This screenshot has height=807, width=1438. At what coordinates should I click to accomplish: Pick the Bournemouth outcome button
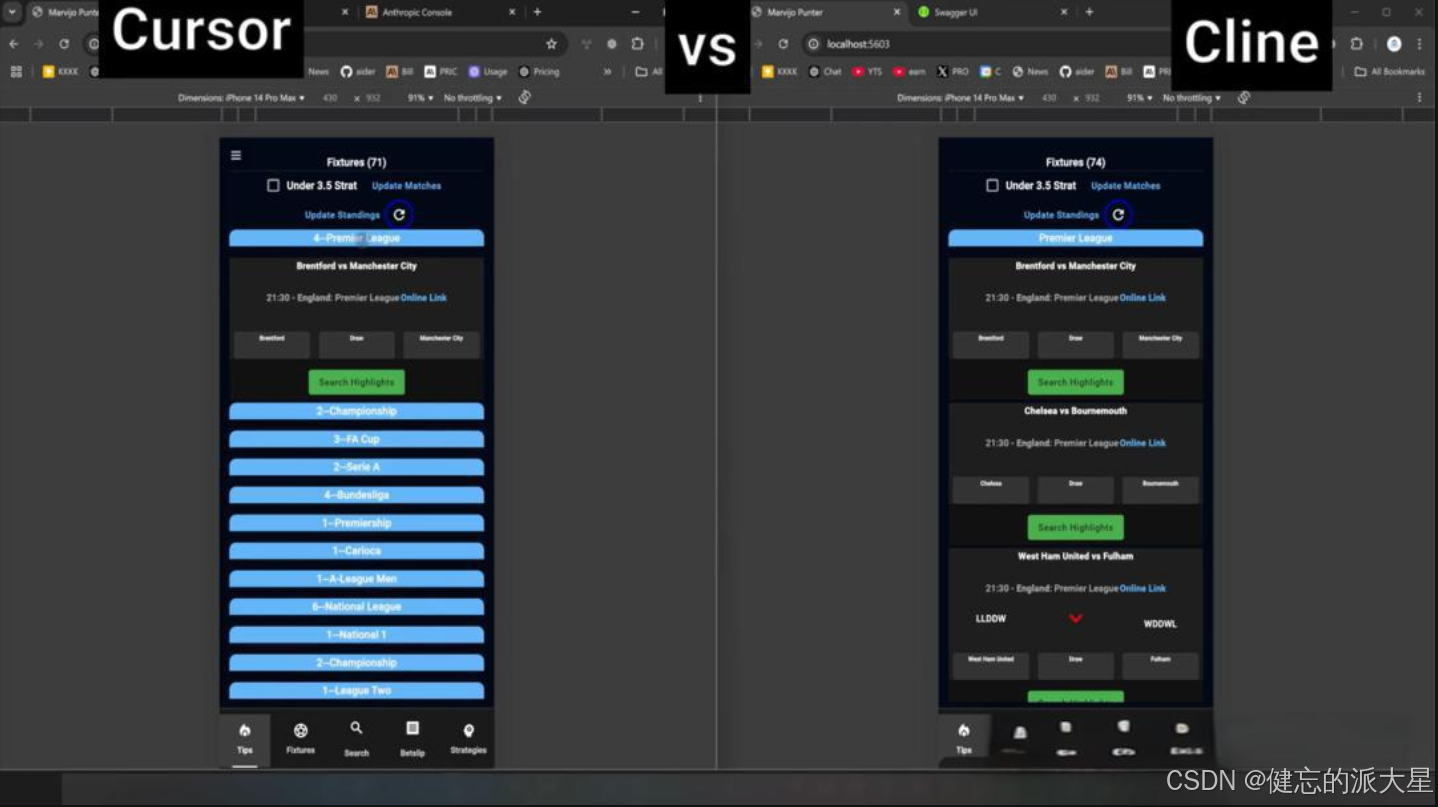pos(1160,489)
